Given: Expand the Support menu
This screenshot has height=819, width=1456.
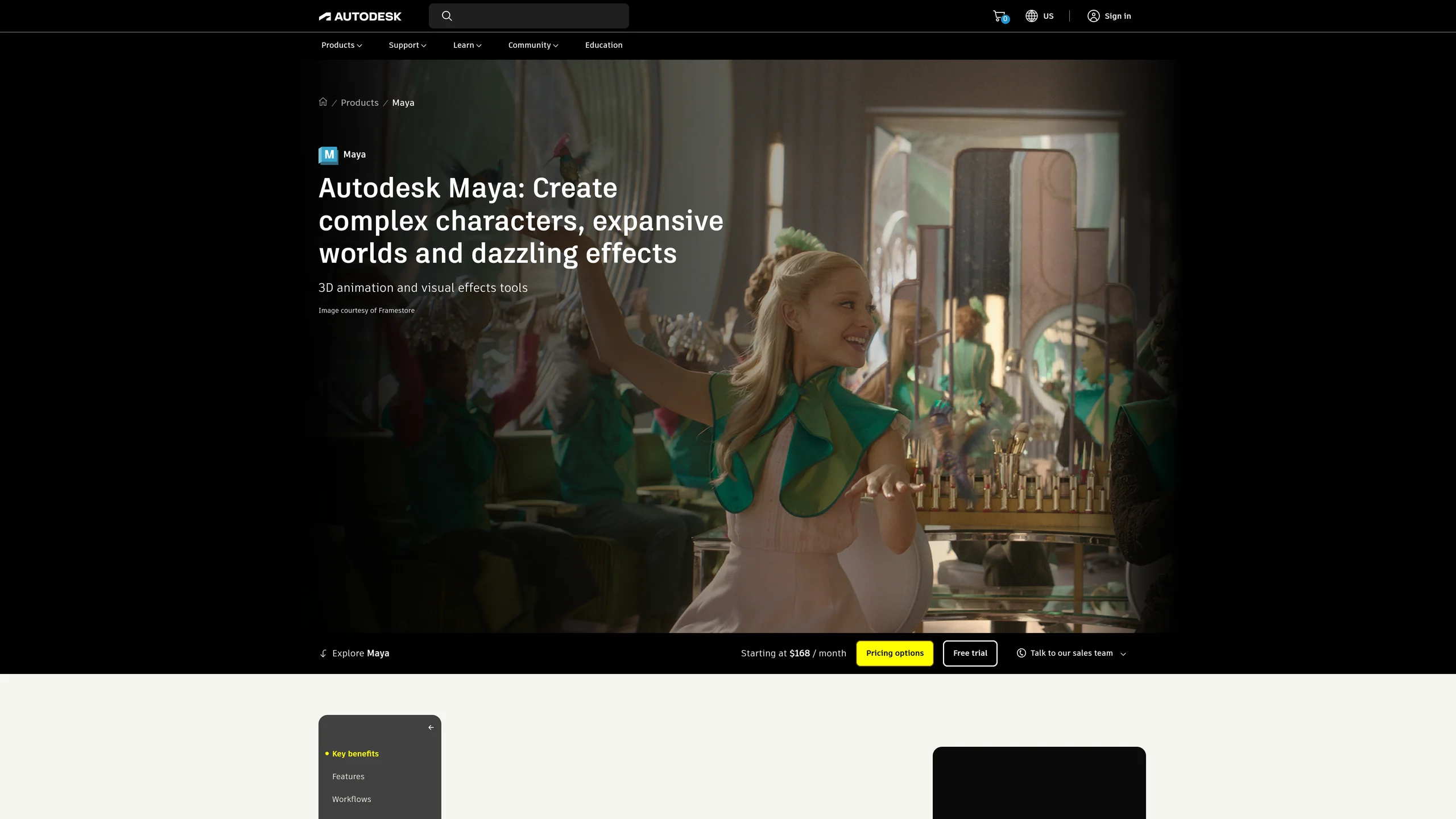Looking at the screenshot, I should tap(407, 45).
